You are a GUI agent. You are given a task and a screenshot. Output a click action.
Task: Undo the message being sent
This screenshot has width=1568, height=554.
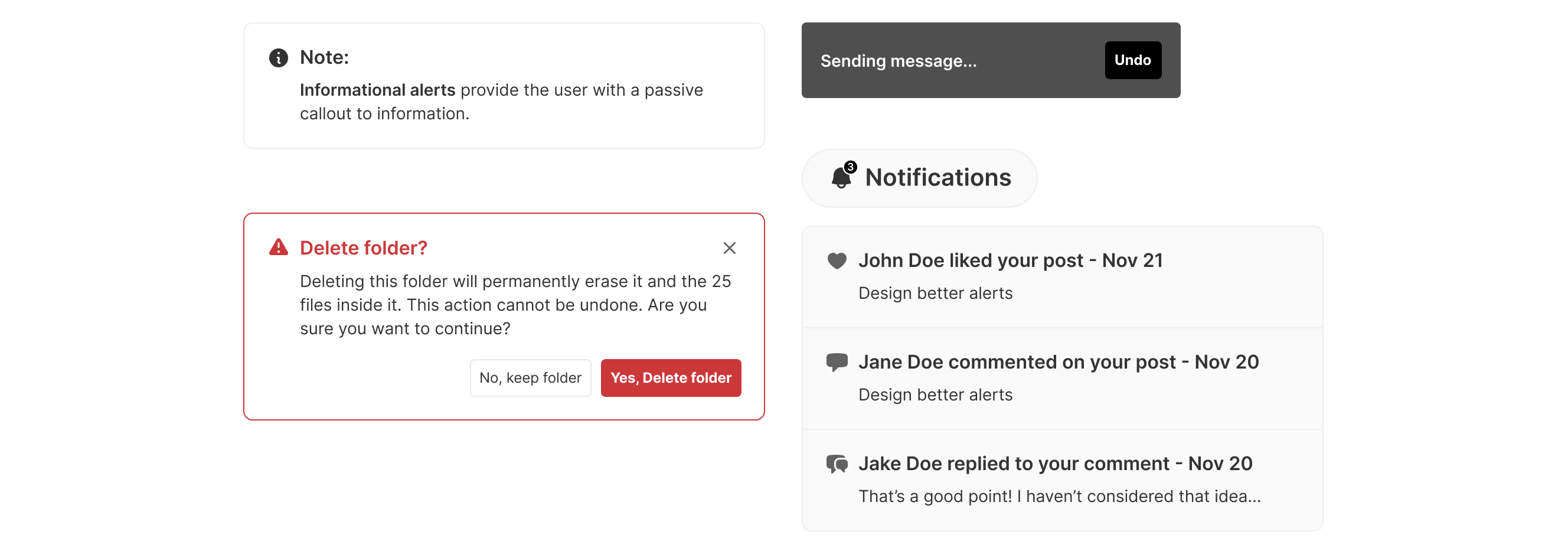pyautogui.click(x=1133, y=60)
